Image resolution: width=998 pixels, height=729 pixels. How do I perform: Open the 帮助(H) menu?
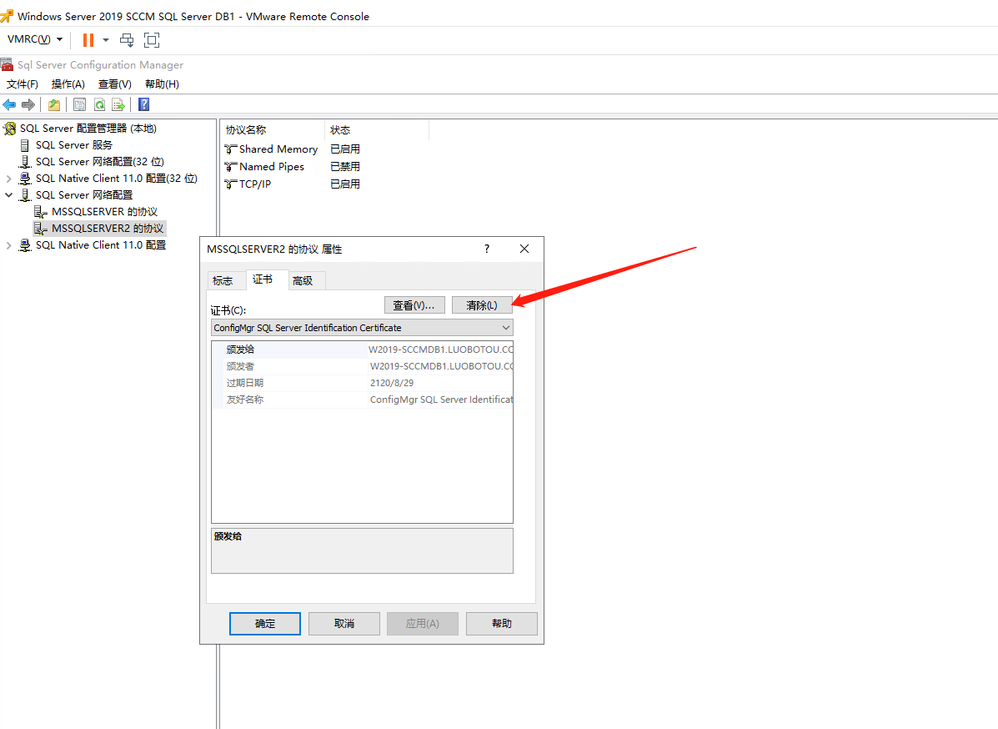[x=162, y=84]
